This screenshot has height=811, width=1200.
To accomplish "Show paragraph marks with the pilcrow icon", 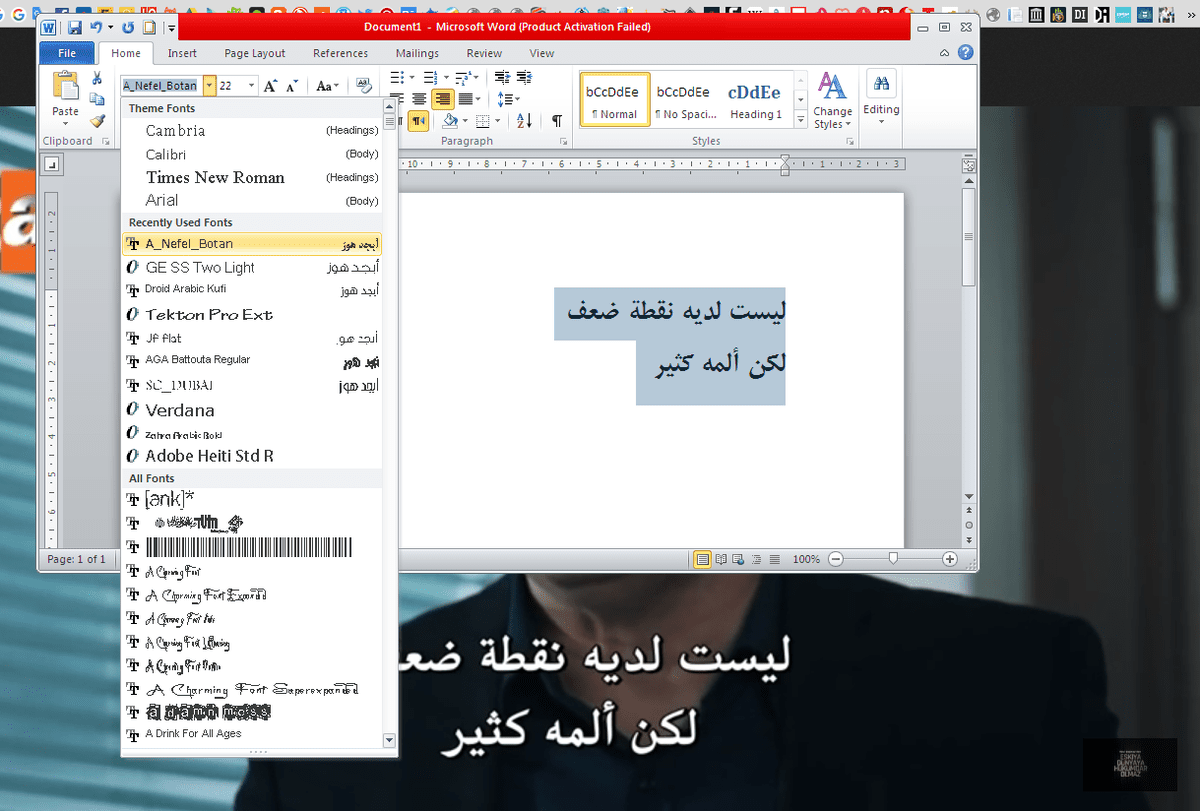I will (556, 121).
